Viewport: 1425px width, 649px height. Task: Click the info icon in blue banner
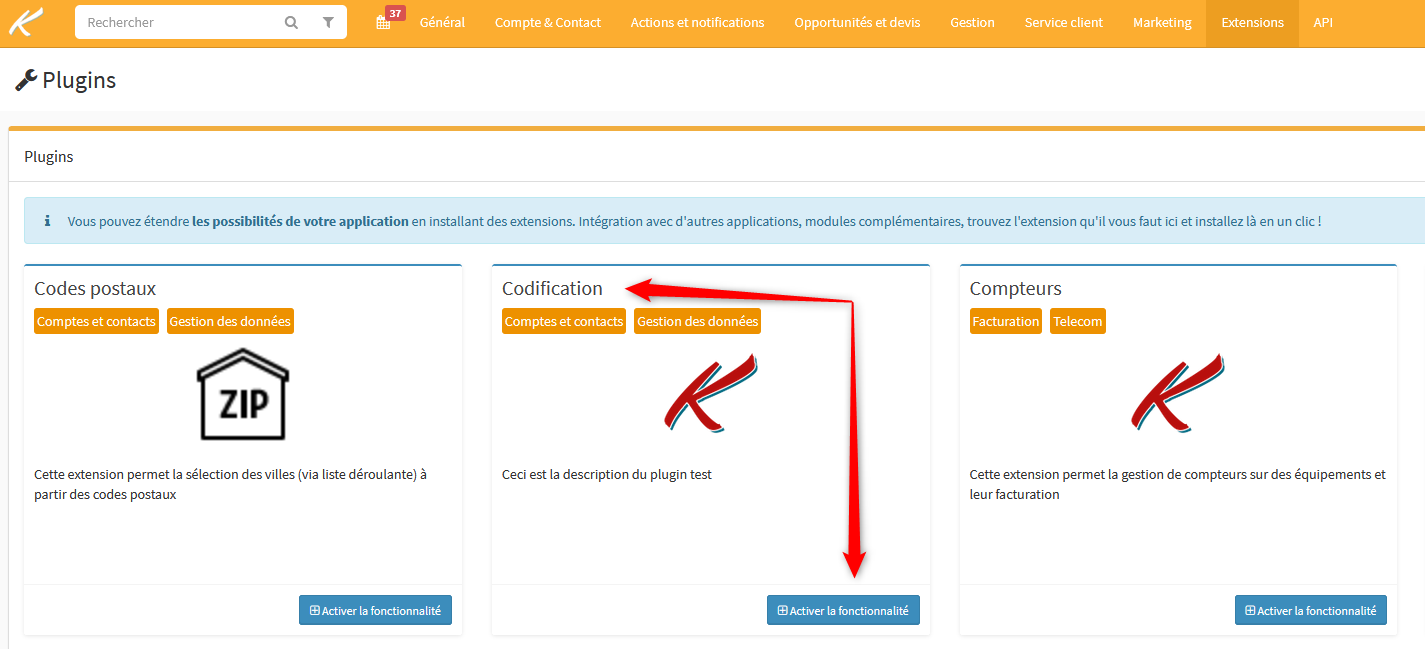pos(47,221)
